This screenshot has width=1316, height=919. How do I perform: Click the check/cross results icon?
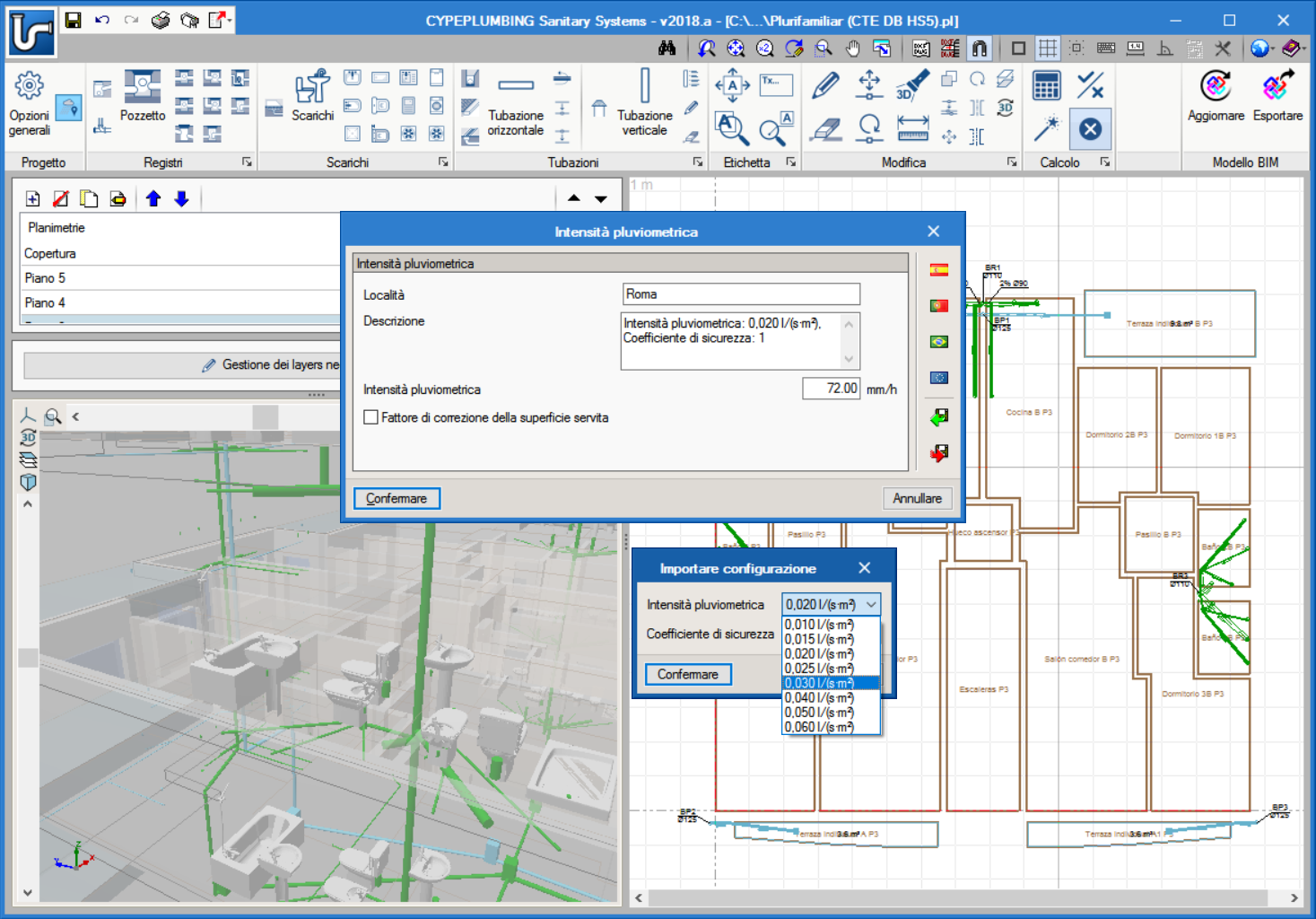(x=1090, y=86)
